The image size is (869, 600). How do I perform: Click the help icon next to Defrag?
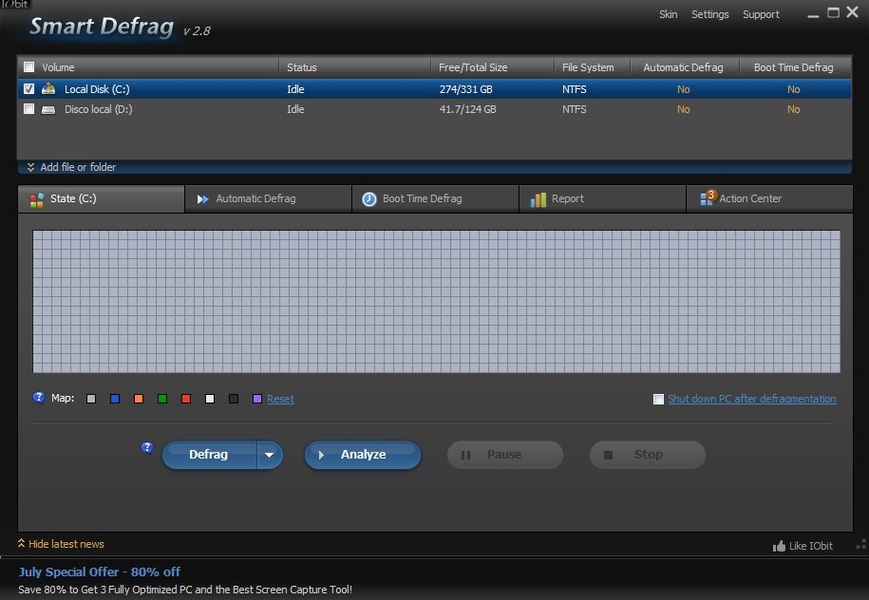(x=147, y=448)
